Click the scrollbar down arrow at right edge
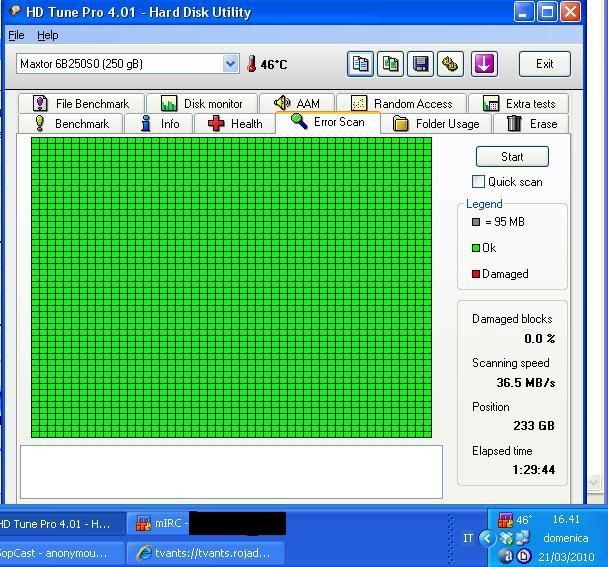 pos(594,483)
